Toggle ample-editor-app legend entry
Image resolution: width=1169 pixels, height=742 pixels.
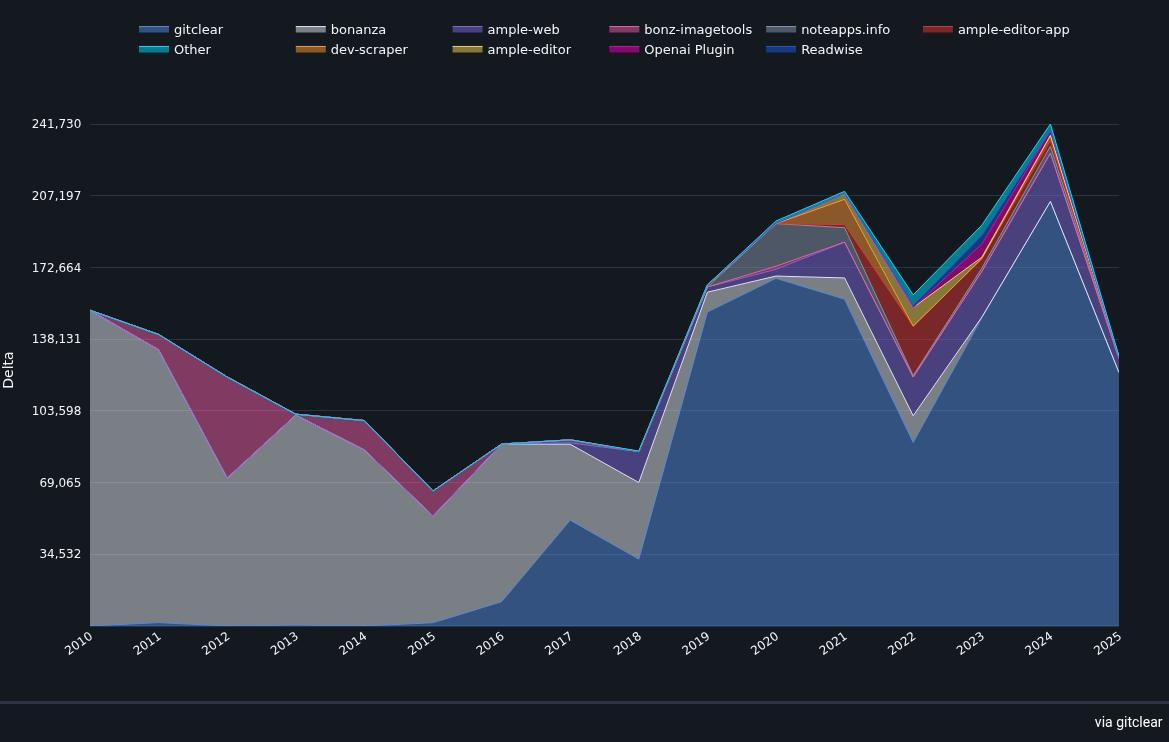tap(1013, 30)
